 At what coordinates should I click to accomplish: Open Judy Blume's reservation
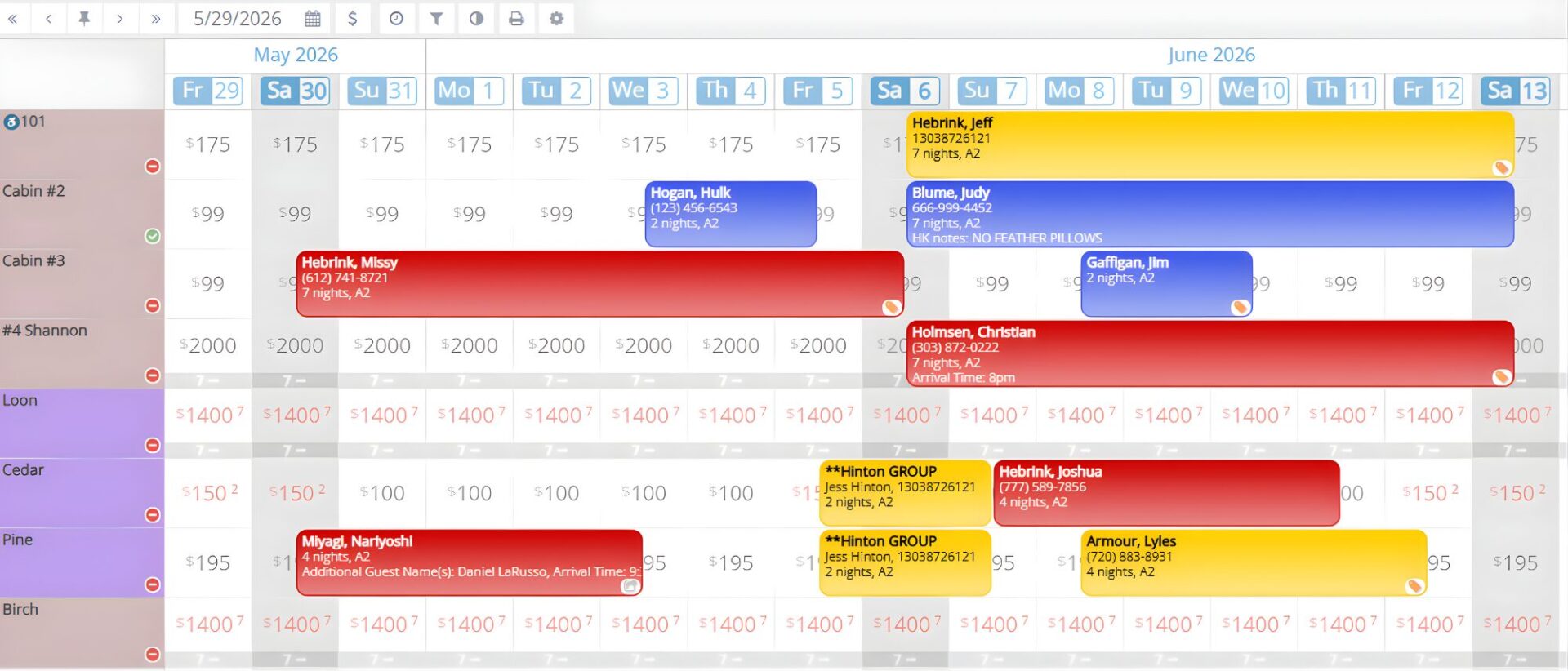[x=1209, y=214]
